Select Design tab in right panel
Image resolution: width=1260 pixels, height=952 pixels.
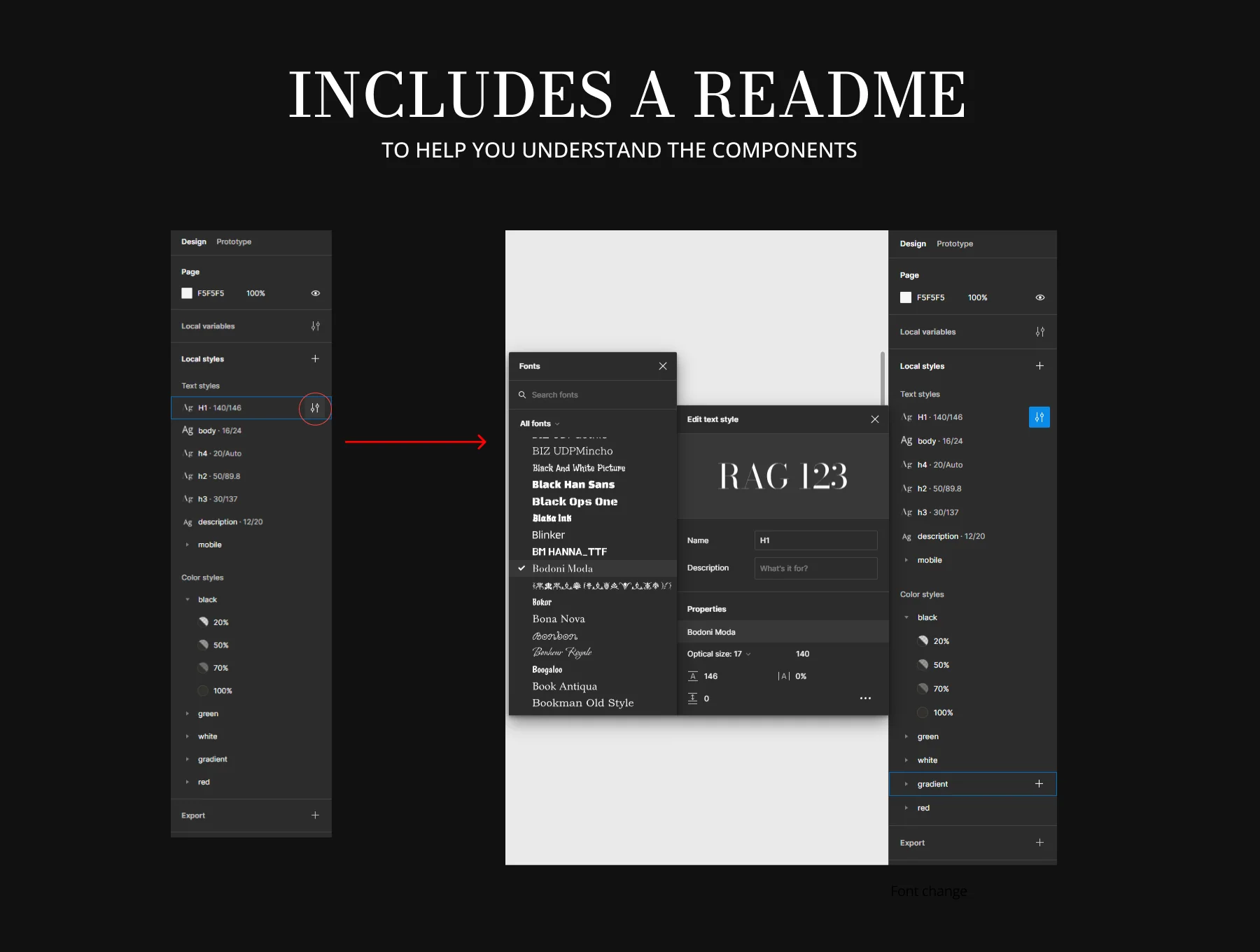click(913, 244)
